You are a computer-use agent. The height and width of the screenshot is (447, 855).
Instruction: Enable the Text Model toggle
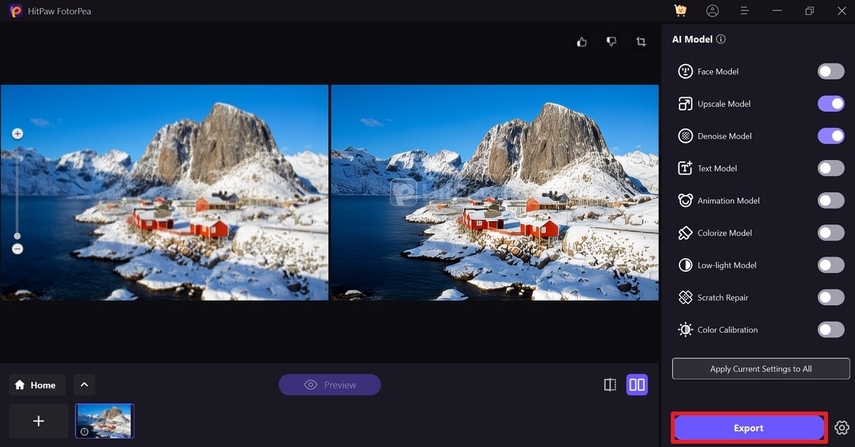pyautogui.click(x=831, y=168)
